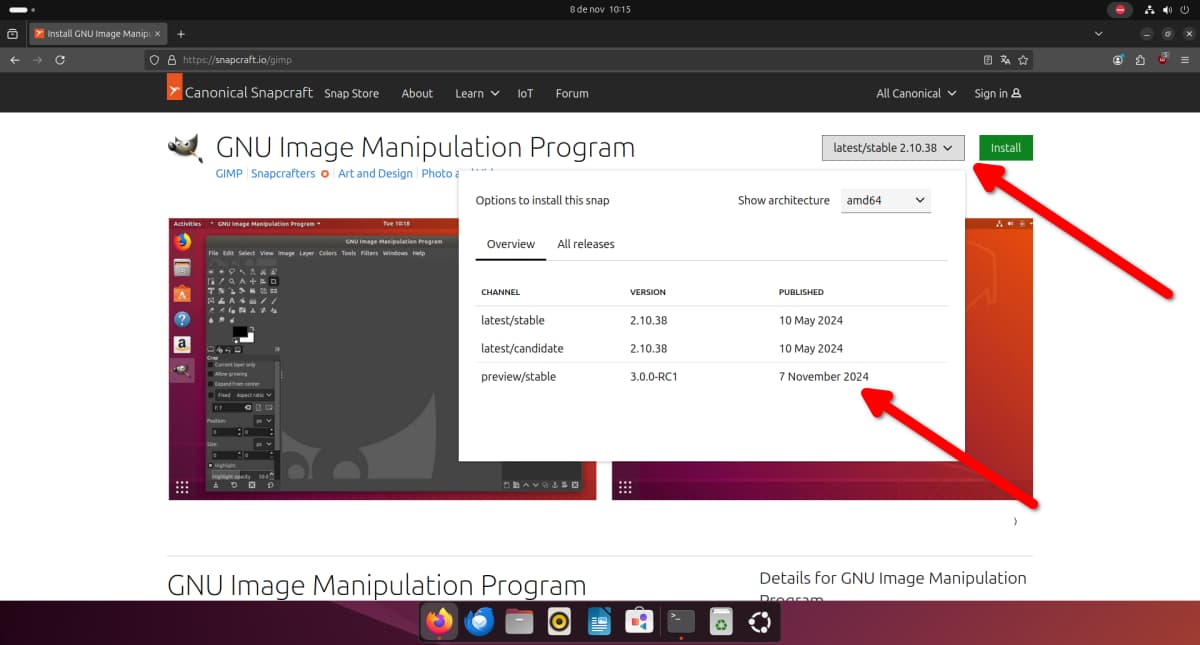The image size is (1200, 645).
Task: Open Trash from the dock
Action: [721, 622]
